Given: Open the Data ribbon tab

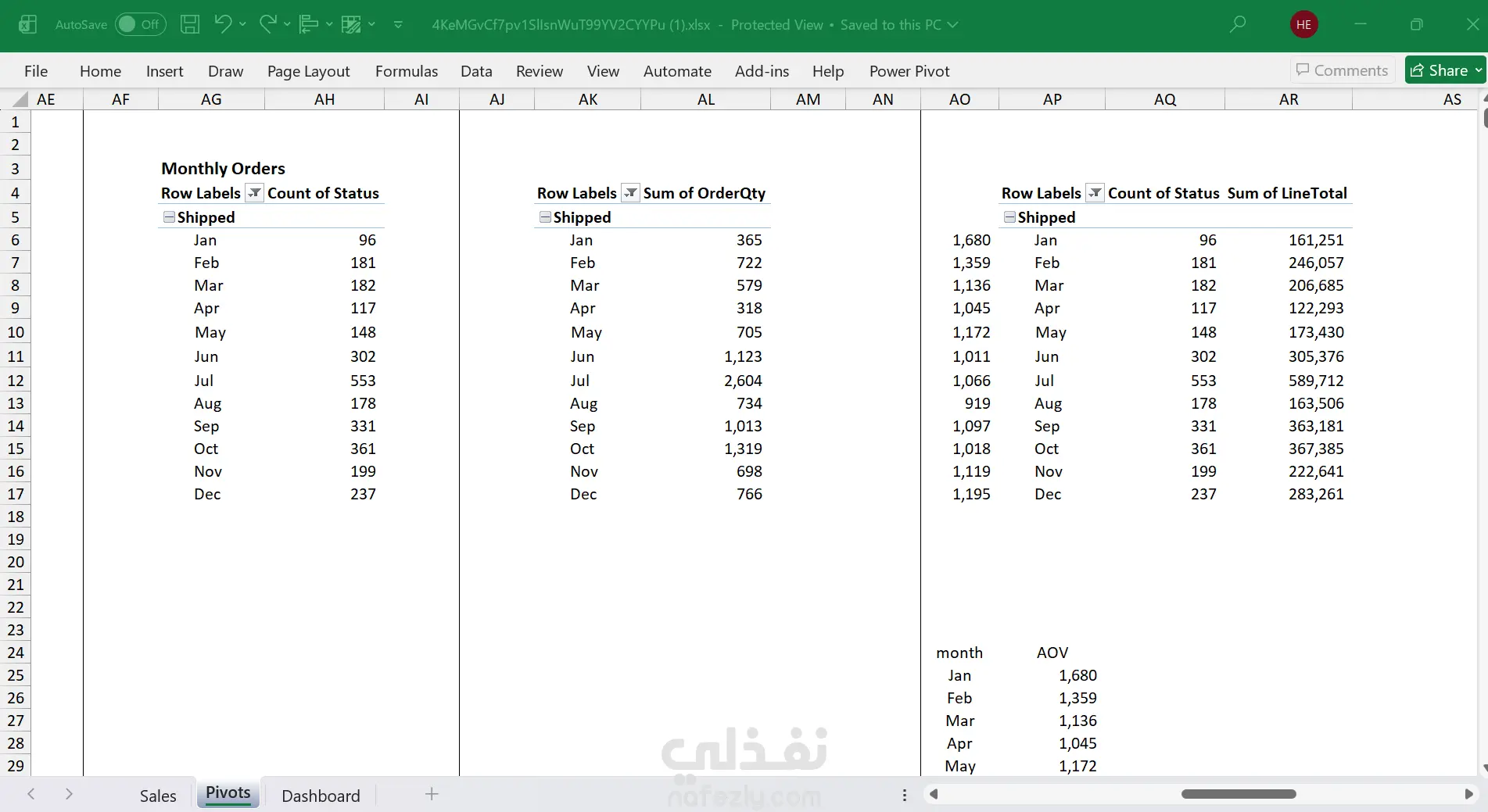Looking at the screenshot, I should click(476, 71).
